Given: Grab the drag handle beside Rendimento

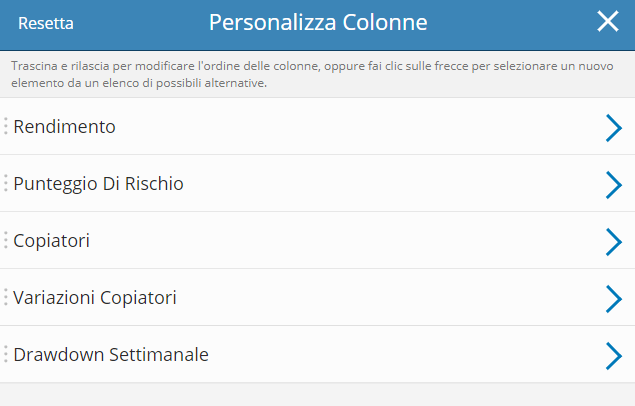Looking at the screenshot, I should tap(6, 126).
